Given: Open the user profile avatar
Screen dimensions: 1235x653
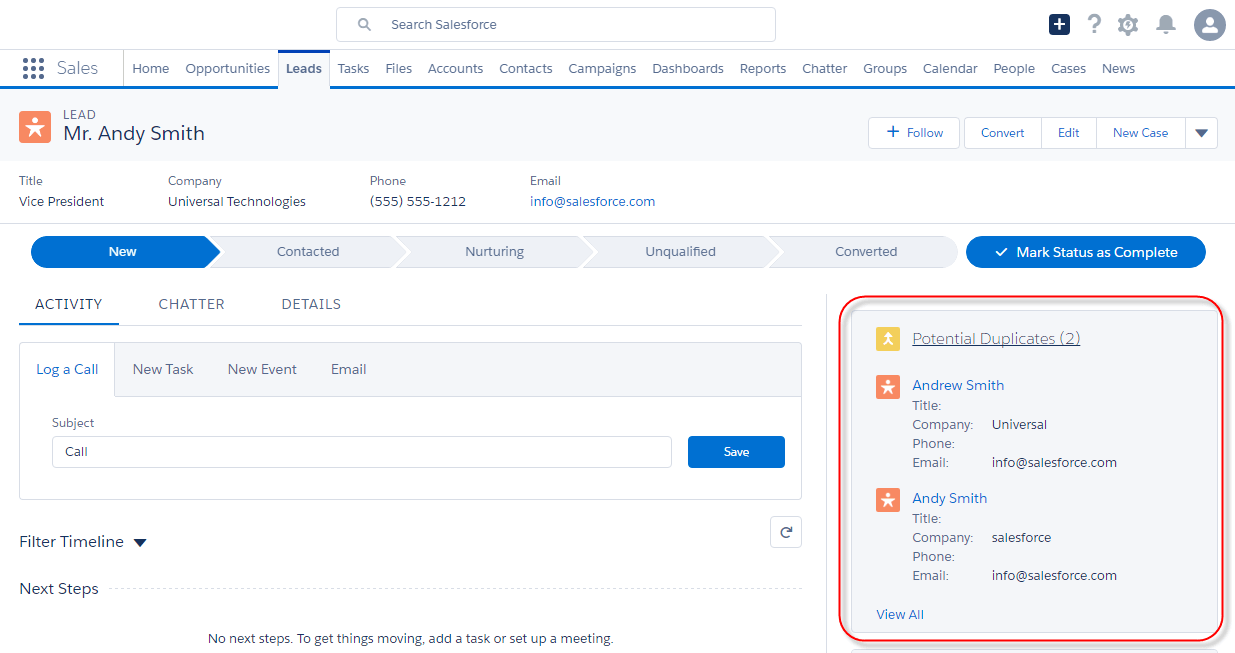Looking at the screenshot, I should pyautogui.click(x=1210, y=25).
